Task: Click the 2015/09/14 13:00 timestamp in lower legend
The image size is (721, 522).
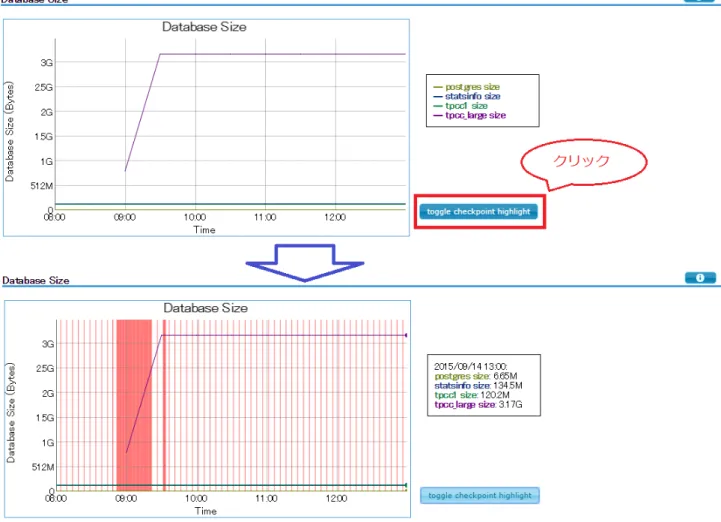Action: pyautogui.click(x=471, y=367)
